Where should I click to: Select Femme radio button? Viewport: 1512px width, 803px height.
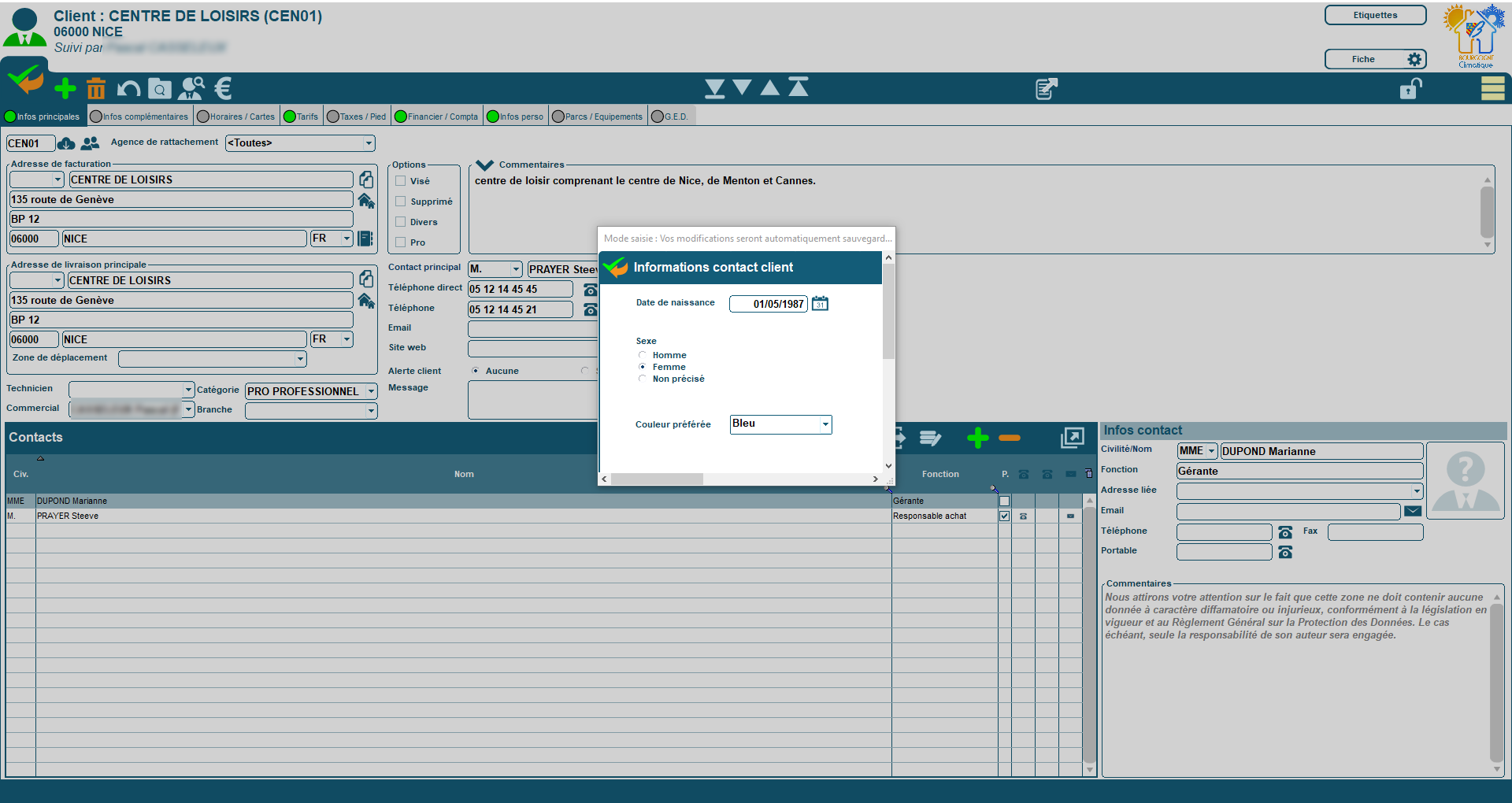pos(643,367)
